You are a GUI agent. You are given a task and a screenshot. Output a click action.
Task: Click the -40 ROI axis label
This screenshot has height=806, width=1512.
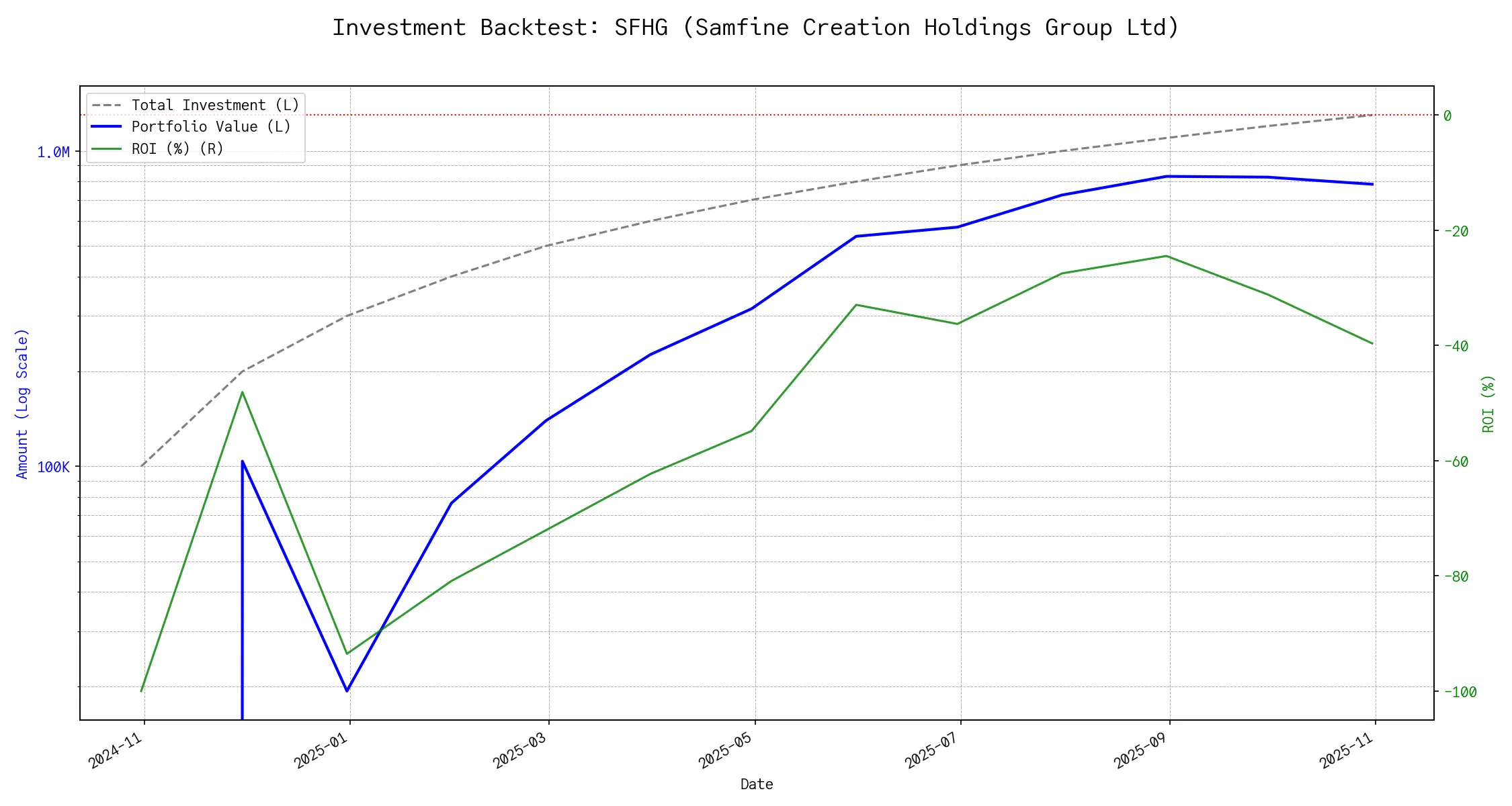[1456, 346]
